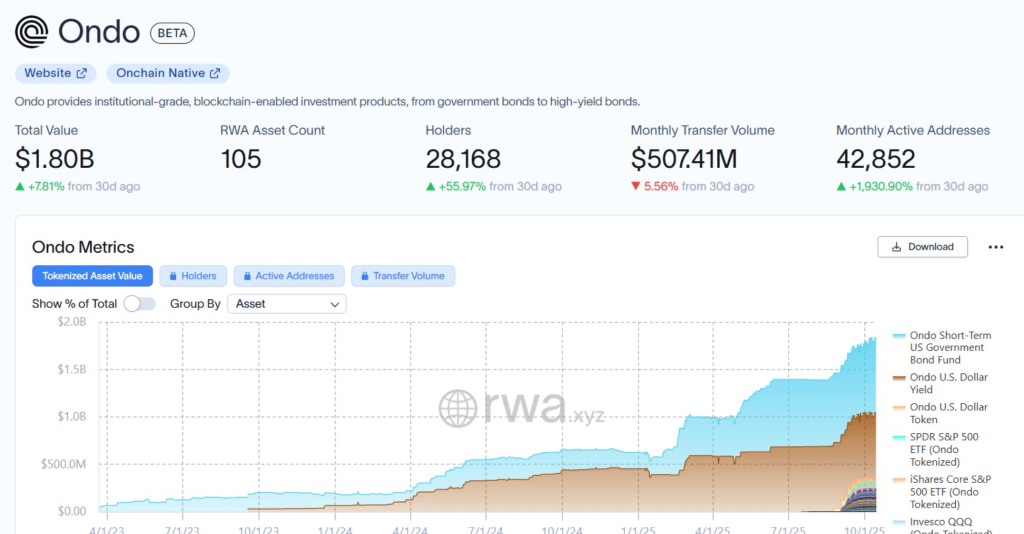Viewport: 1024px width, 534px height.
Task: Toggle the Show % of Total switch
Action: point(139,303)
